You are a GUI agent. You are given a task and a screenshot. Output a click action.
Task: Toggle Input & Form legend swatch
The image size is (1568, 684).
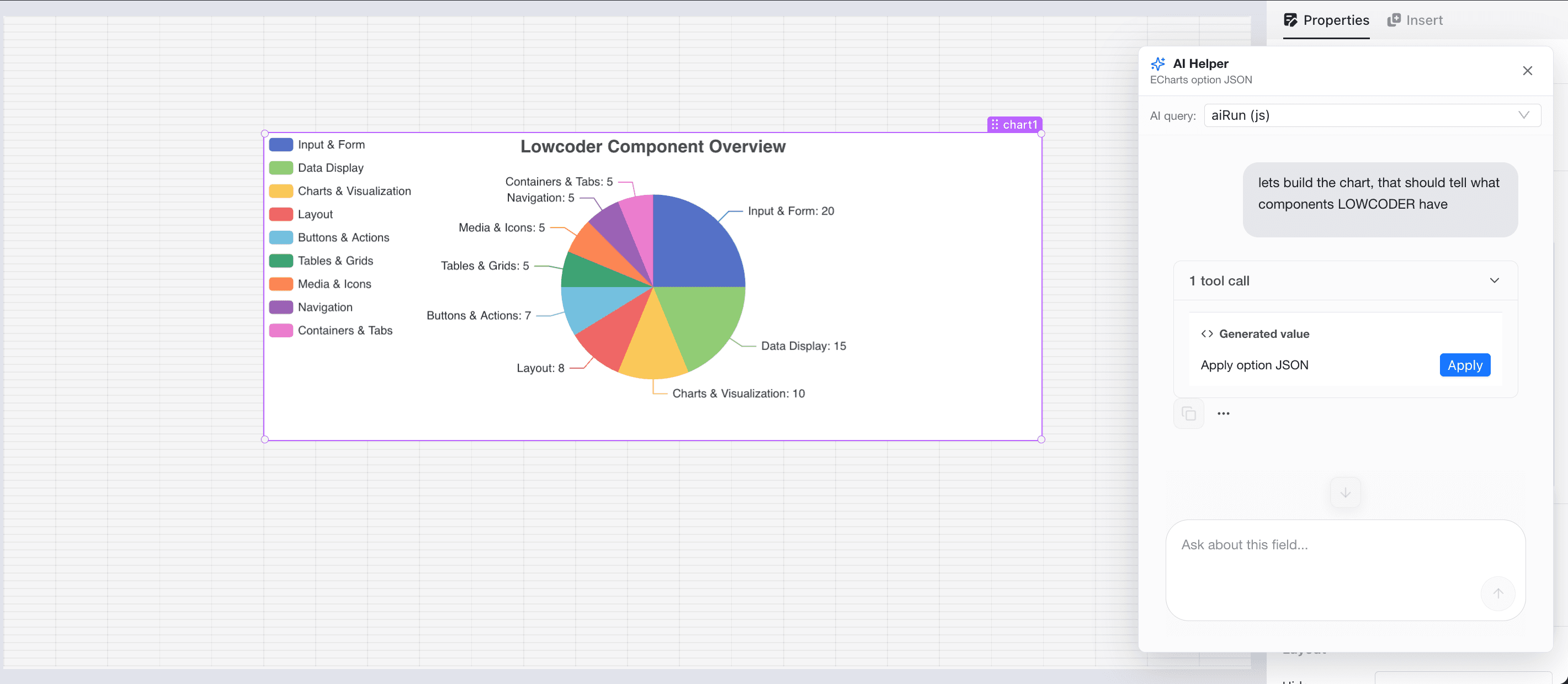point(280,144)
